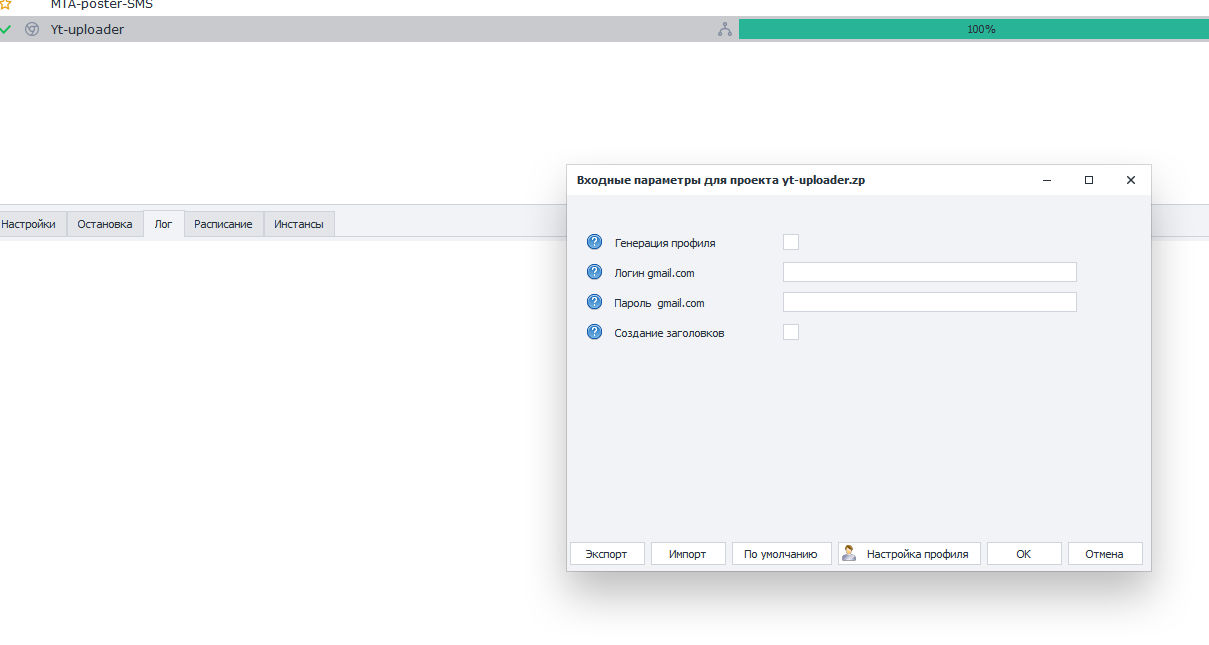
Task: Click the Экспорт button
Action: click(607, 554)
